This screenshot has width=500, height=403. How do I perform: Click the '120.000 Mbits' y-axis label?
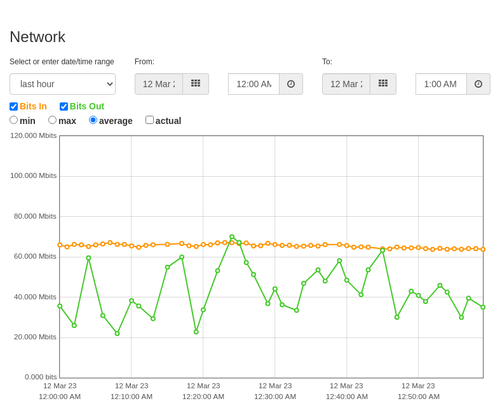coord(33,136)
